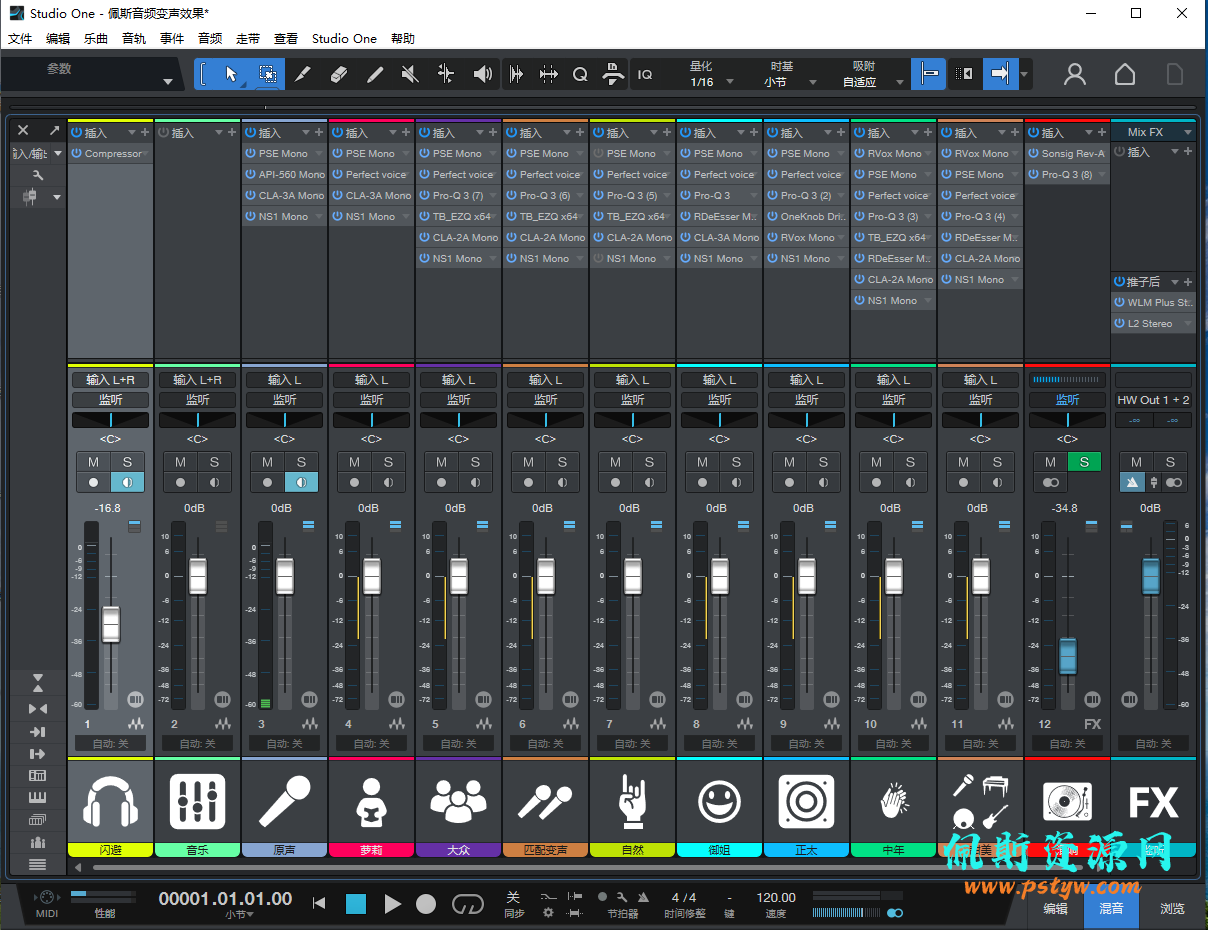
Task: Turn off monitor on channel 3
Action: coord(301,482)
